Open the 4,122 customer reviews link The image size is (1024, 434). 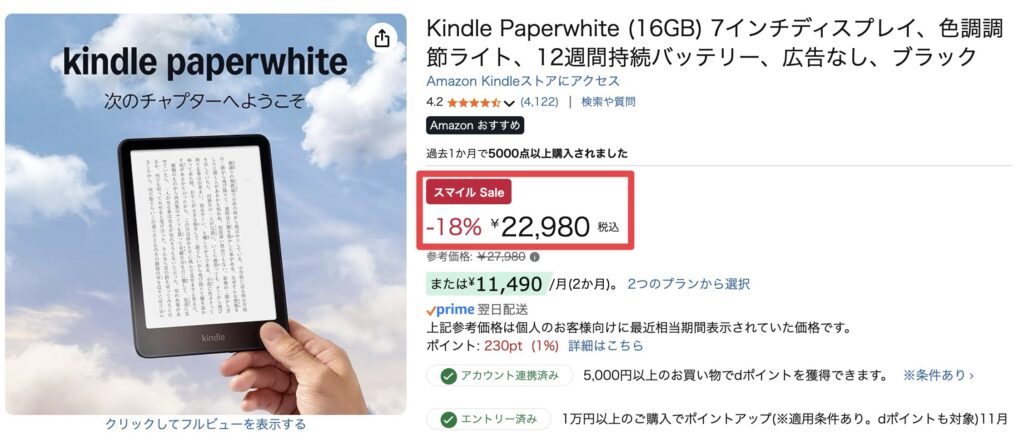click(540, 102)
